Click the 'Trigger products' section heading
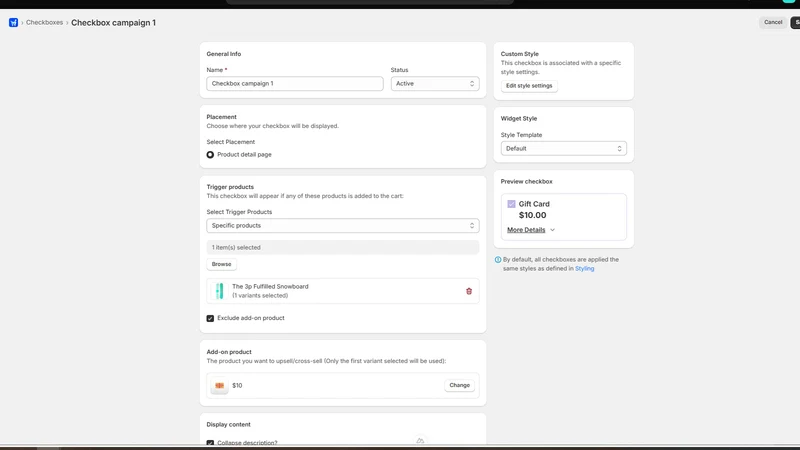This screenshot has width=800, height=450. pyautogui.click(x=230, y=187)
